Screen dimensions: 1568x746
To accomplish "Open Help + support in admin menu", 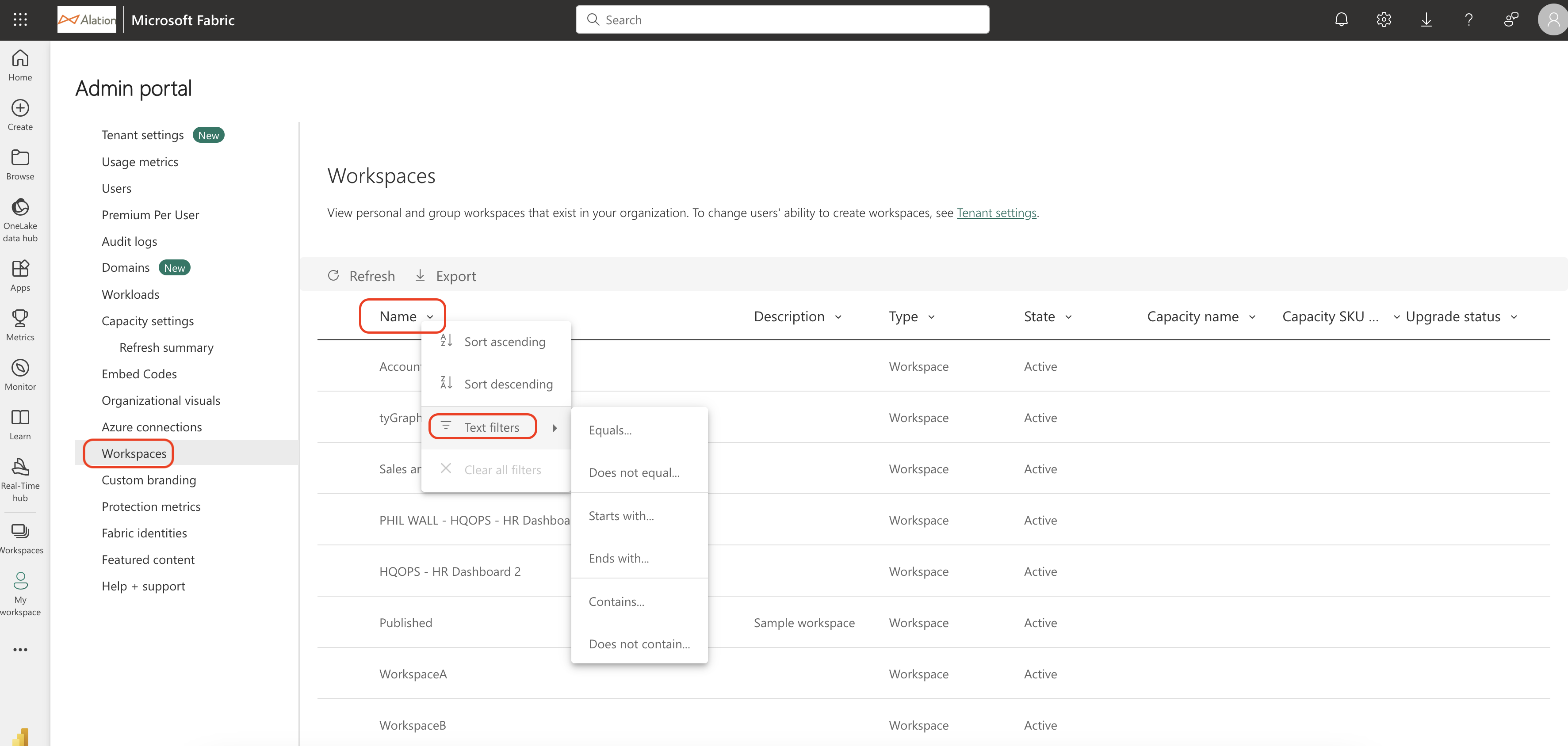I will tap(143, 586).
